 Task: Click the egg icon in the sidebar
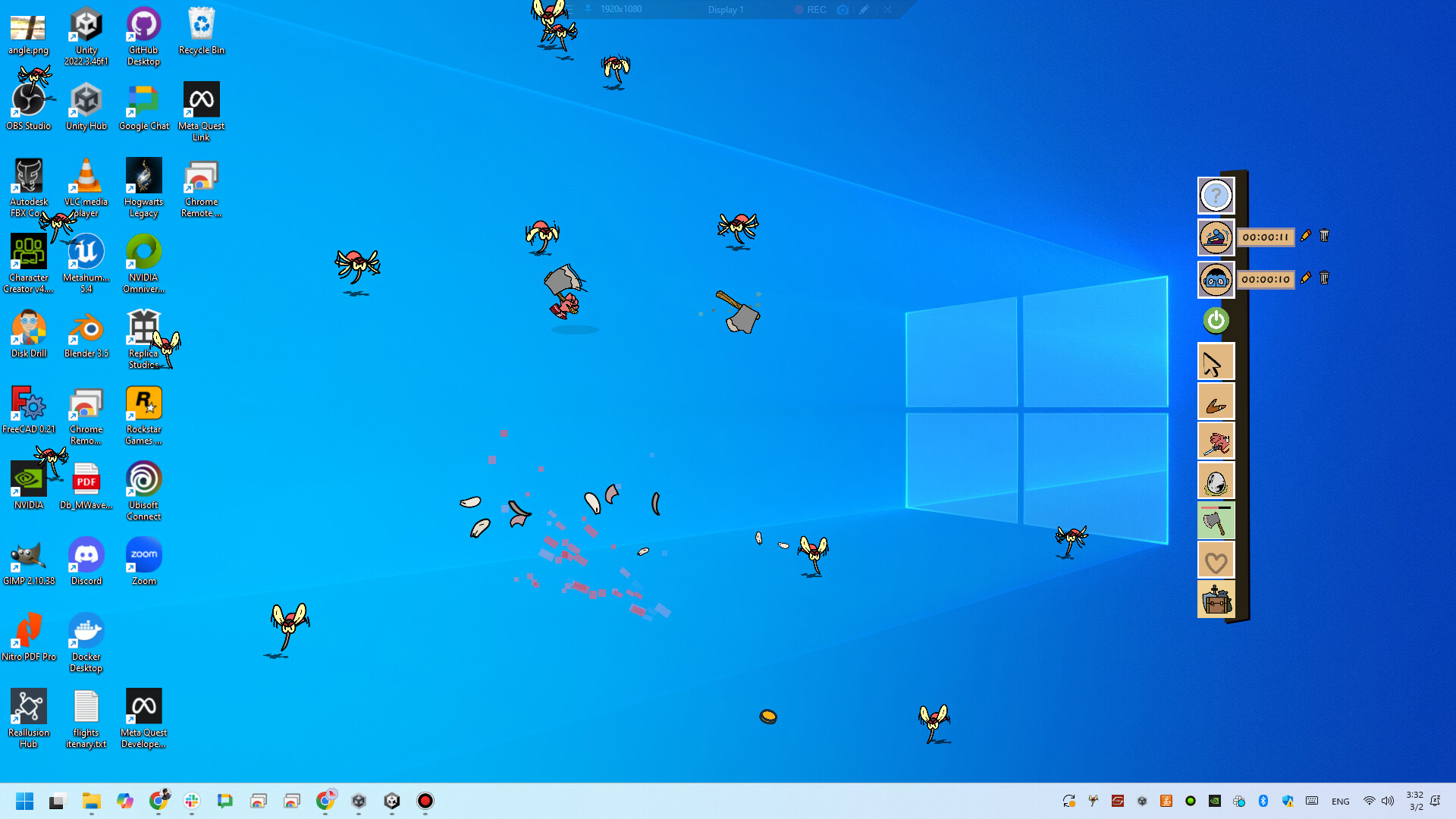1215,480
